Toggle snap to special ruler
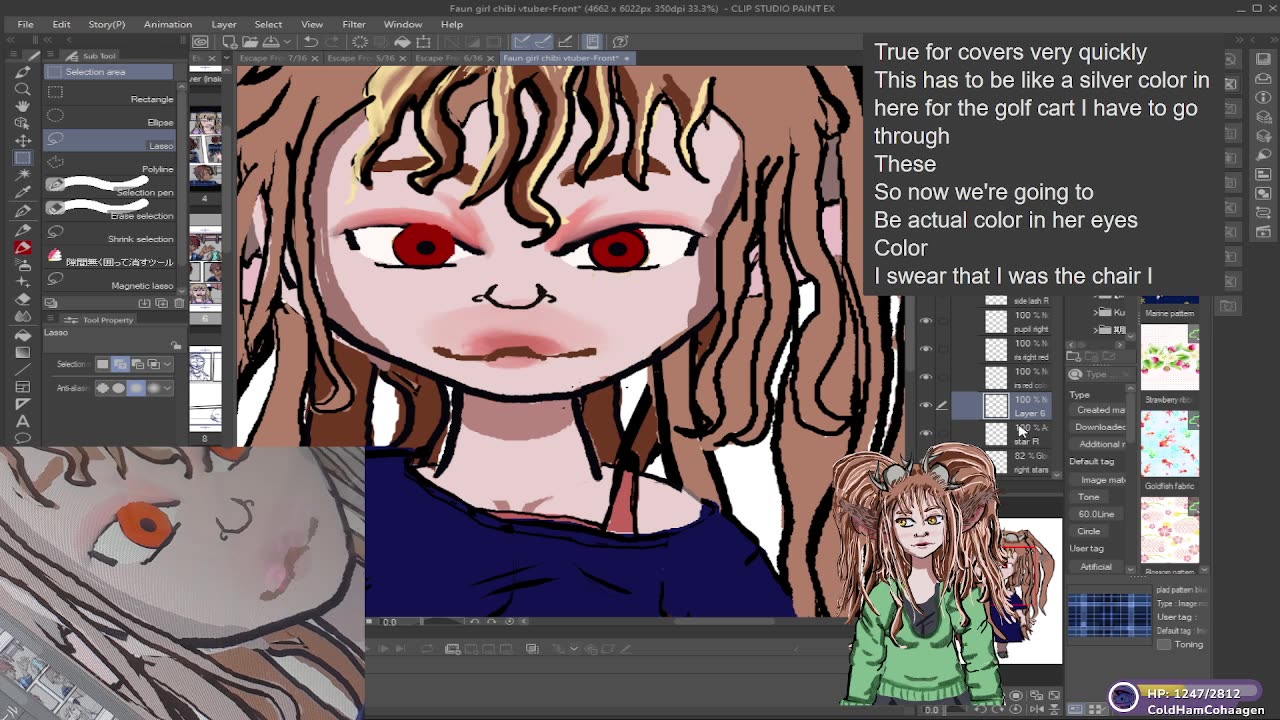The width and height of the screenshot is (1280, 720). pos(543,41)
